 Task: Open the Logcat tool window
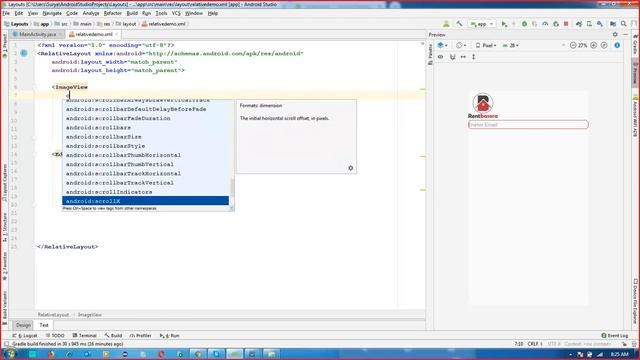[25, 336]
